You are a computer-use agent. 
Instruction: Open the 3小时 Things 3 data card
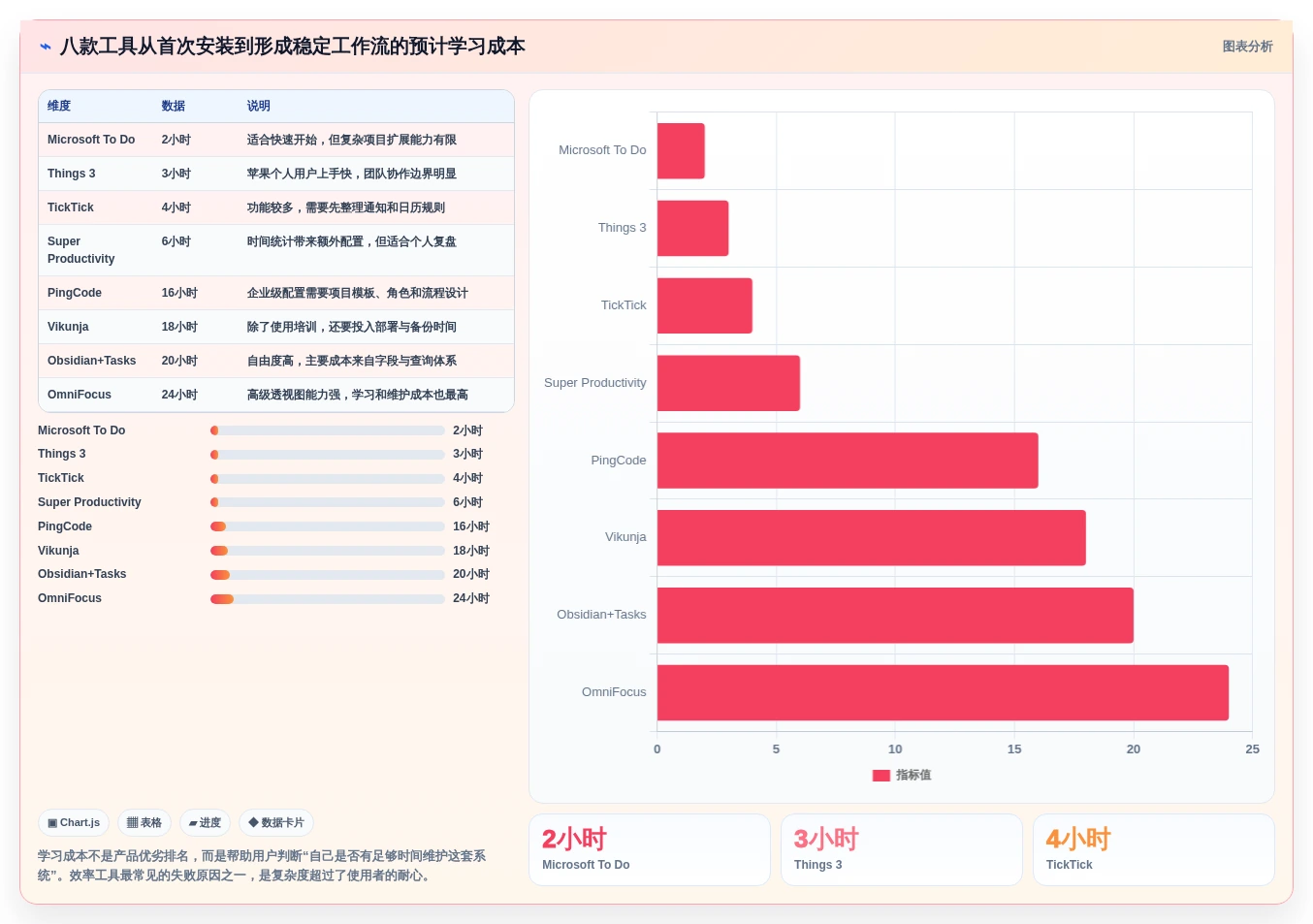(x=902, y=849)
